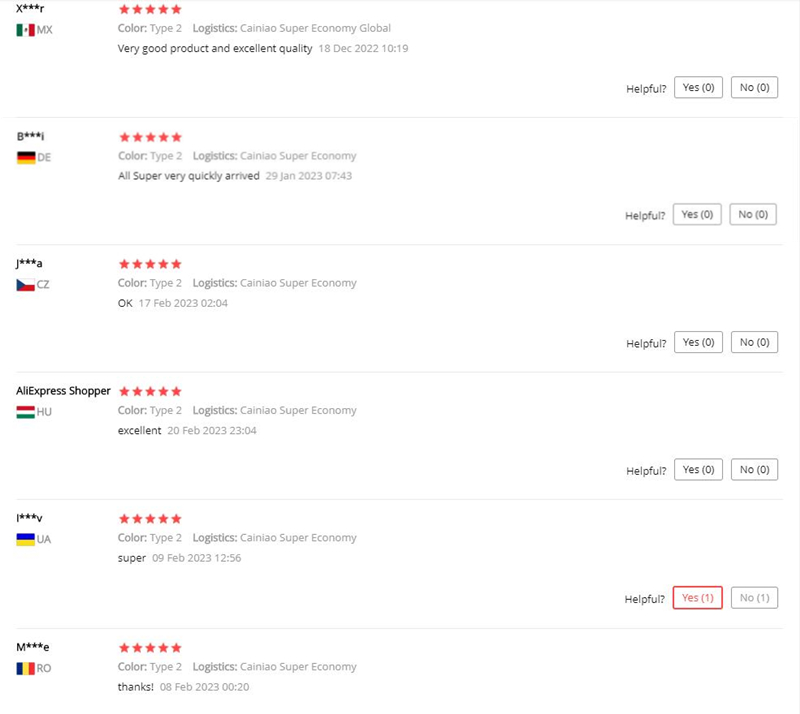
Task: Toggle the highlighted Yes (1) on I***v's review
Action: (x=697, y=598)
